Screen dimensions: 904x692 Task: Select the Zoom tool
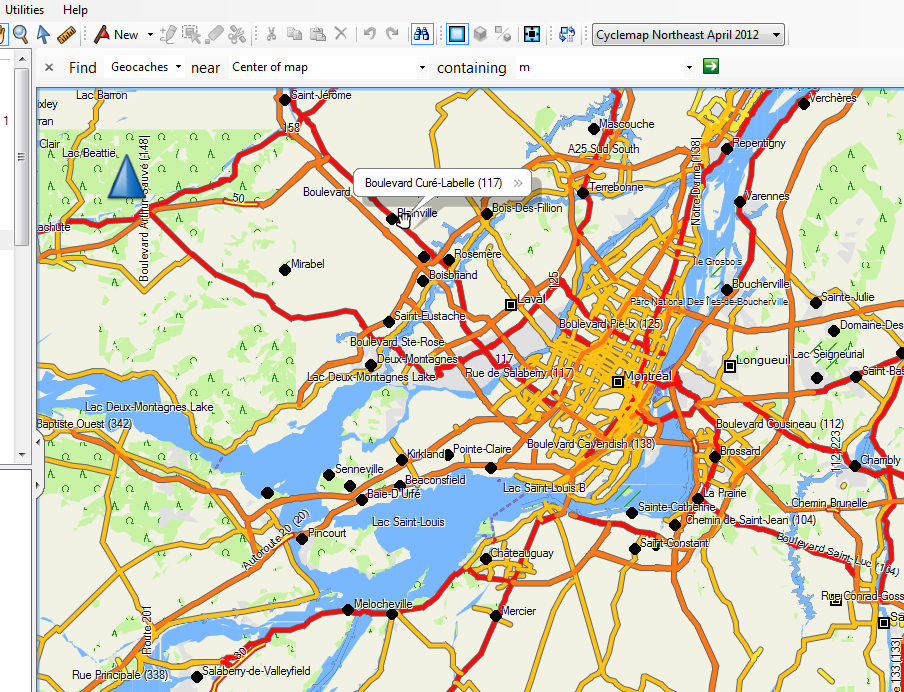(x=20, y=34)
